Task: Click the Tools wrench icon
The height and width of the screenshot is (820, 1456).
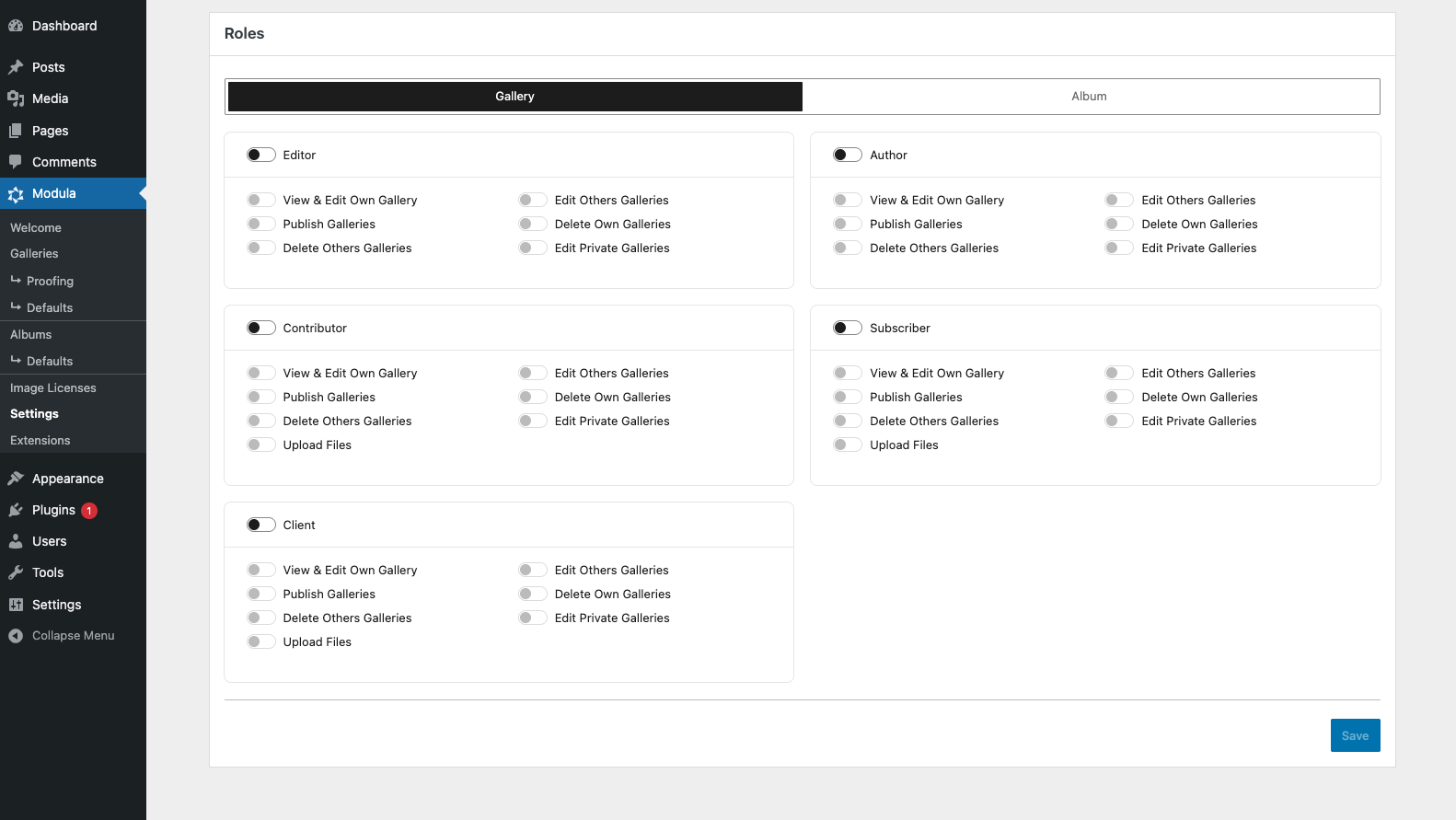Action: (16, 572)
